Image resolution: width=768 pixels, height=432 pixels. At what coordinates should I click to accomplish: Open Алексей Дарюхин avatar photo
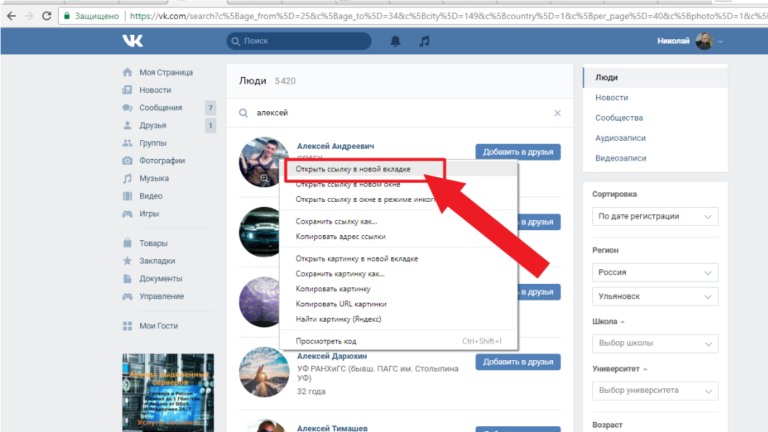(264, 372)
